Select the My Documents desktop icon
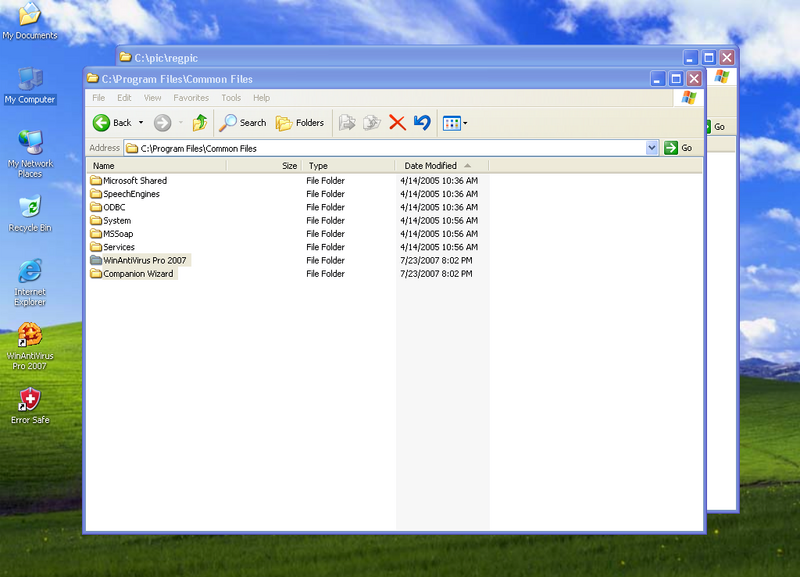This screenshot has width=800, height=577. click(x=30, y=21)
